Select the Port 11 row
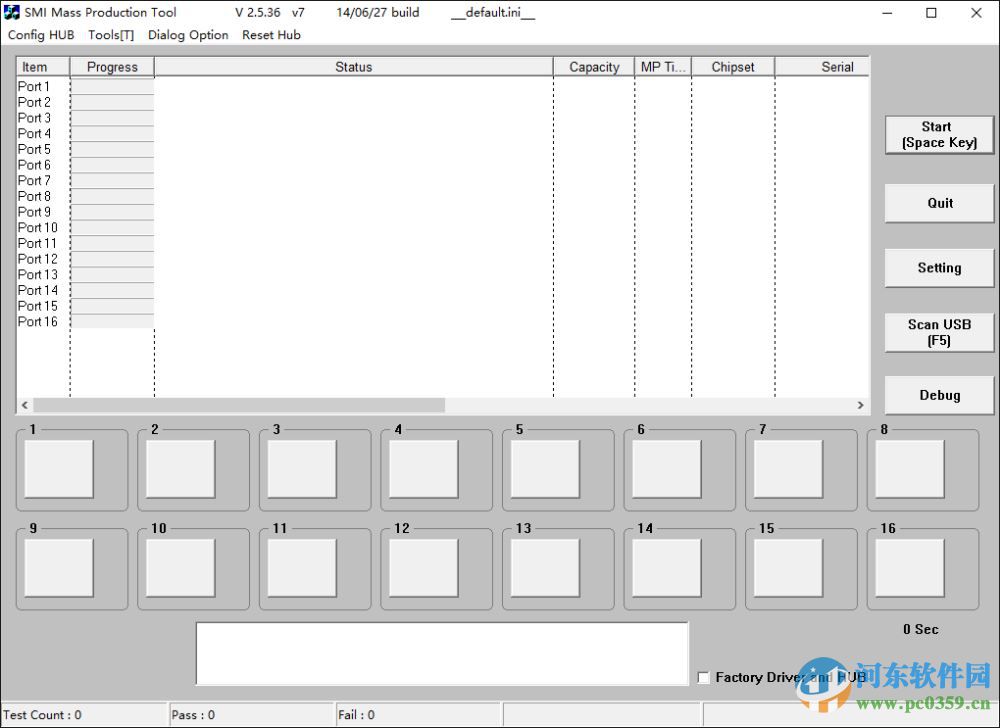Image resolution: width=1000 pixels, height=728 pixels. coord(443,244)
